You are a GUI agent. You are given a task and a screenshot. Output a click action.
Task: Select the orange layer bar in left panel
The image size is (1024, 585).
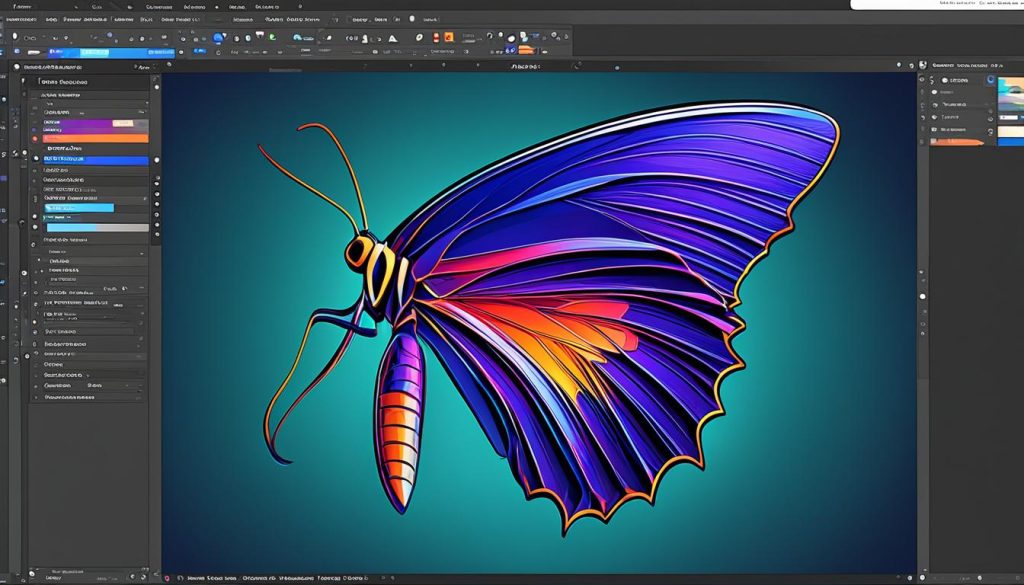pos(95,138)
